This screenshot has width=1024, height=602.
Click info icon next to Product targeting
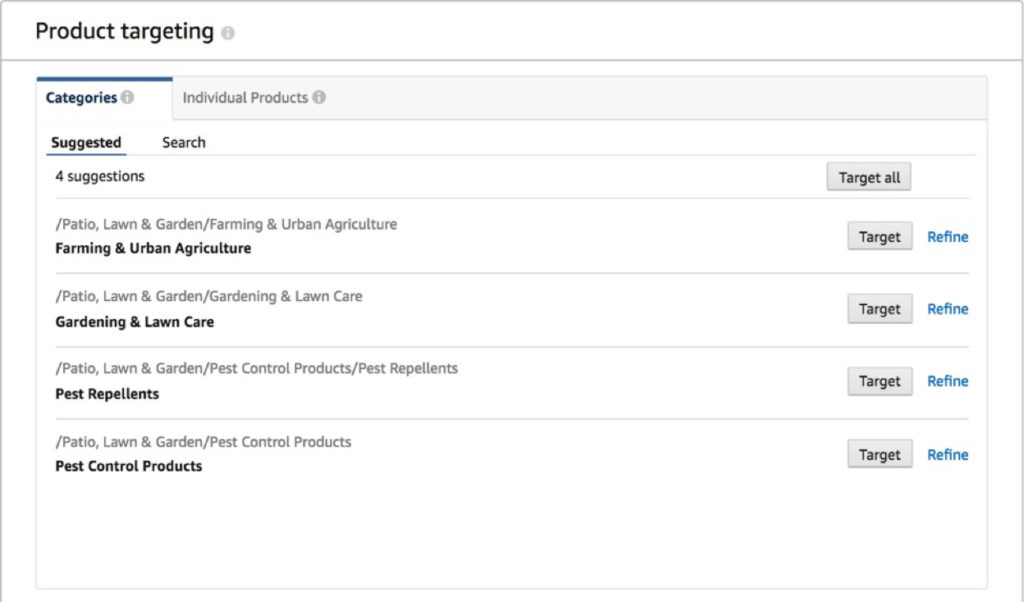point(228,33)
